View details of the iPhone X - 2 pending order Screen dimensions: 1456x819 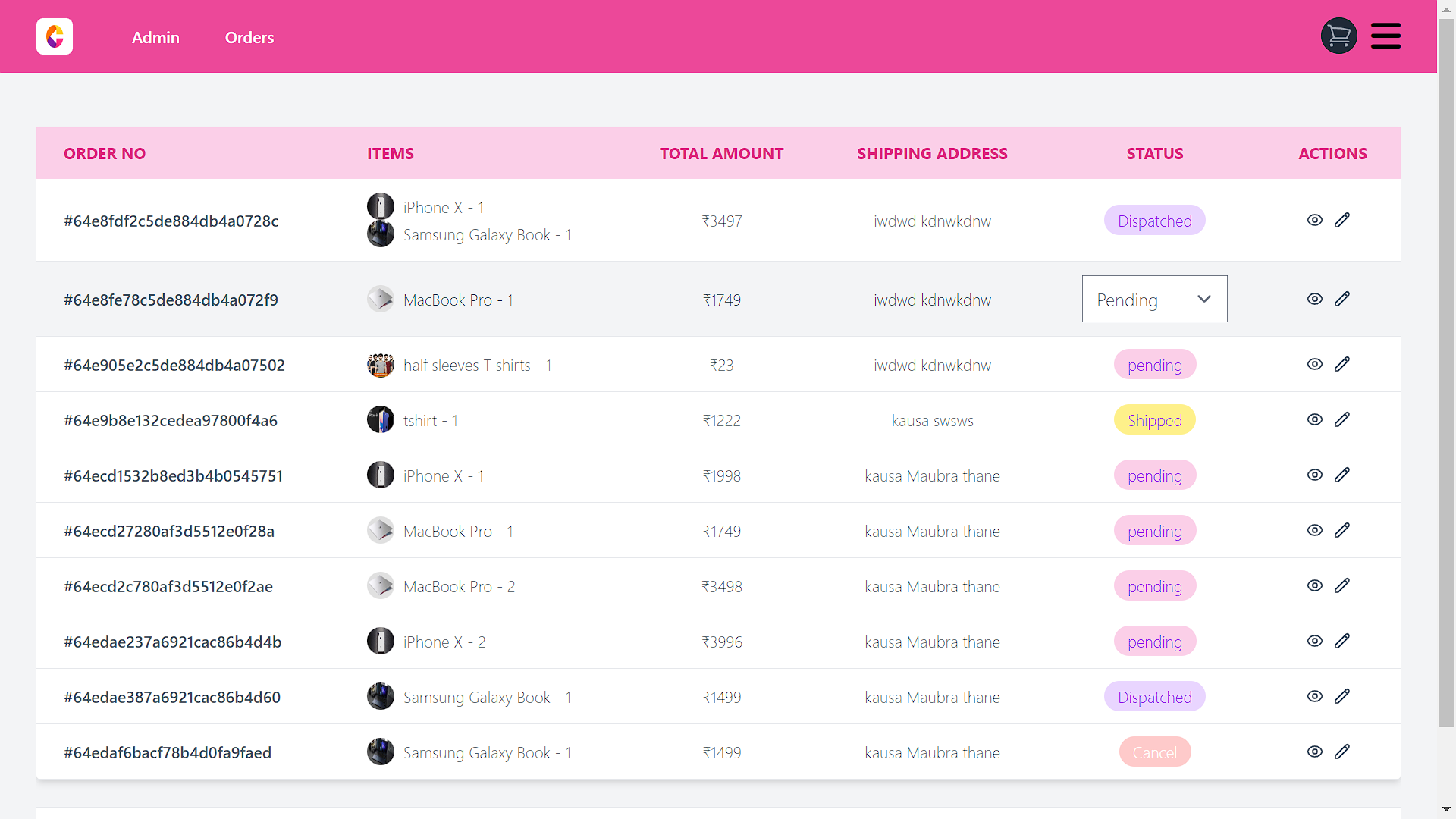1314,641
